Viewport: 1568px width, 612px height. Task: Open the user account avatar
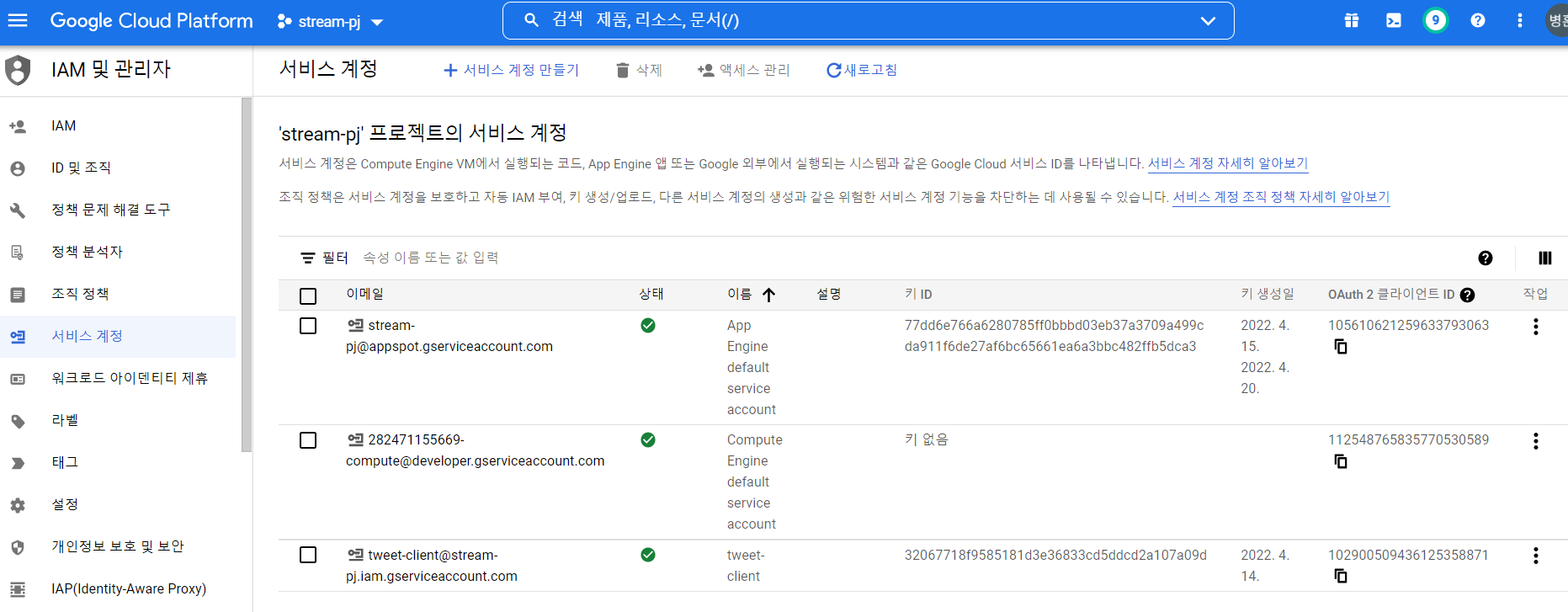tap(1557, 20)
